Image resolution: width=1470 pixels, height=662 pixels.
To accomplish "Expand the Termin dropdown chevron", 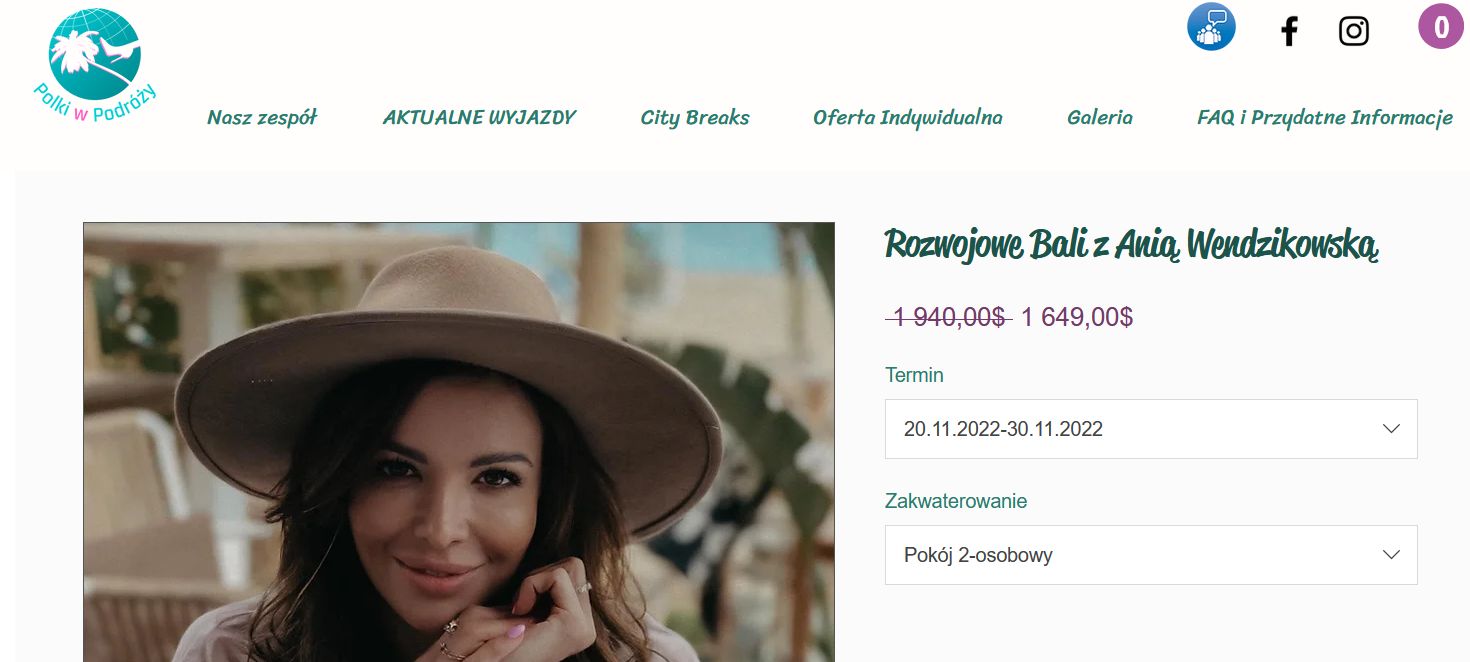I will [x=1390, y=429].
